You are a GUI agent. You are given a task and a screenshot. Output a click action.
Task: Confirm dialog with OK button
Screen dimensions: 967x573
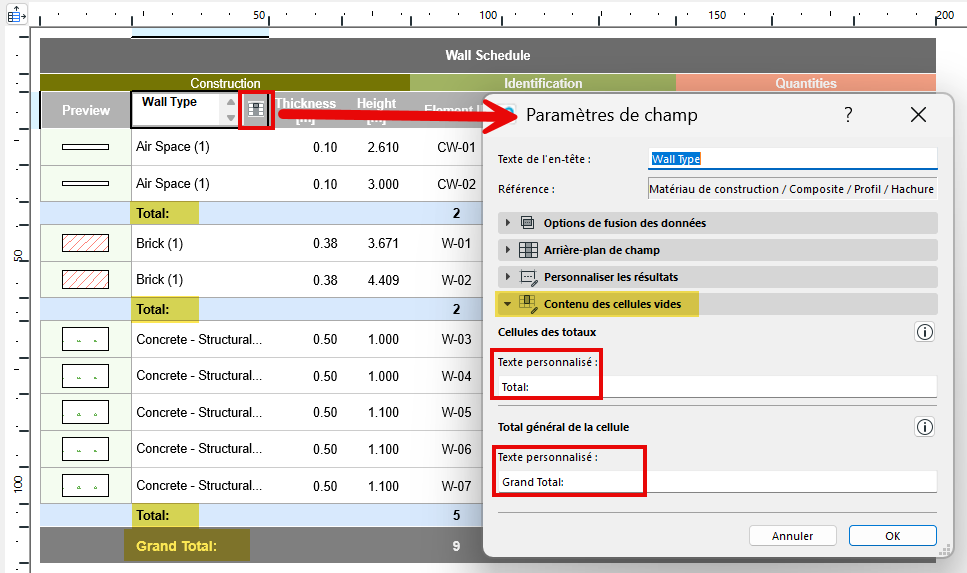pyautogui.click(x=892, y=536)
